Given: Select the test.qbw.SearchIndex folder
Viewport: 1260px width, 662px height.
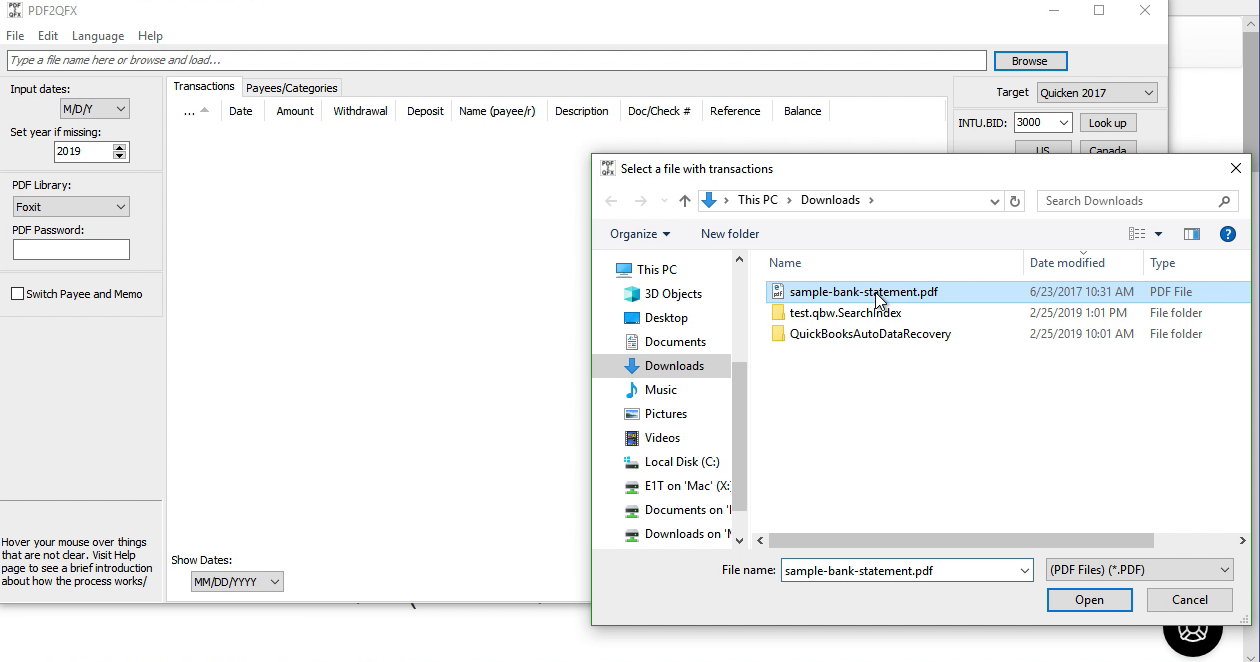Looking at the screenshot, I should pyautogui.click(x=845, y=313).
